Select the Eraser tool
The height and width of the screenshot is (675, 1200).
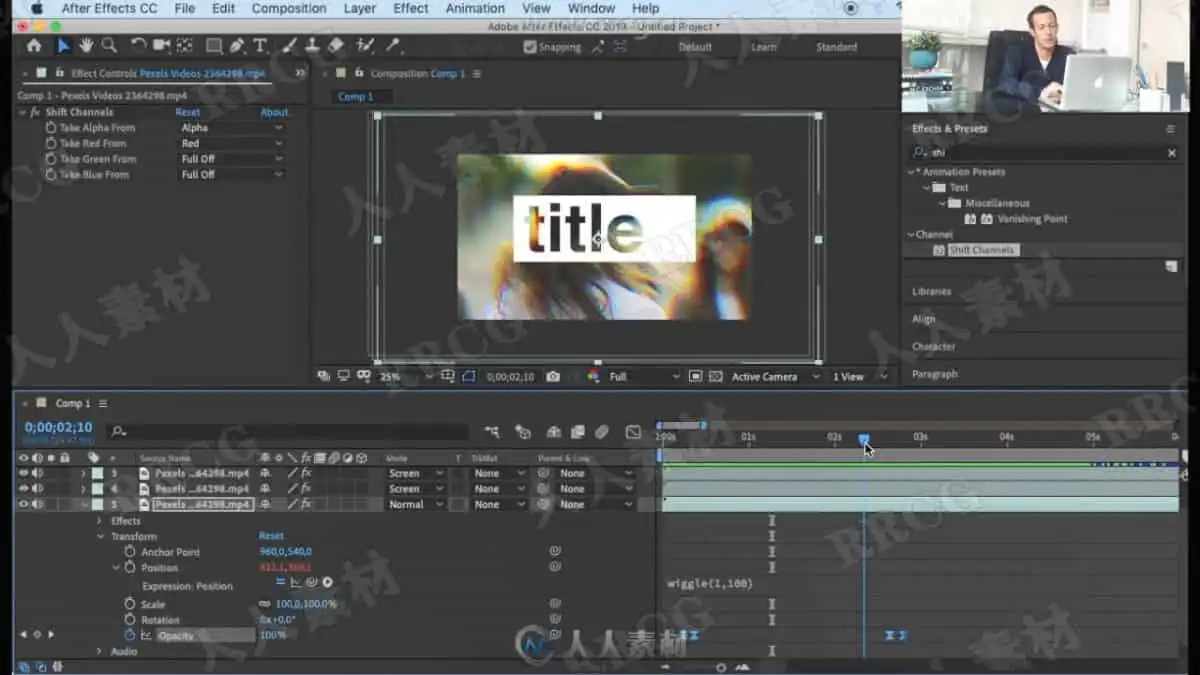tap(335, 45)
